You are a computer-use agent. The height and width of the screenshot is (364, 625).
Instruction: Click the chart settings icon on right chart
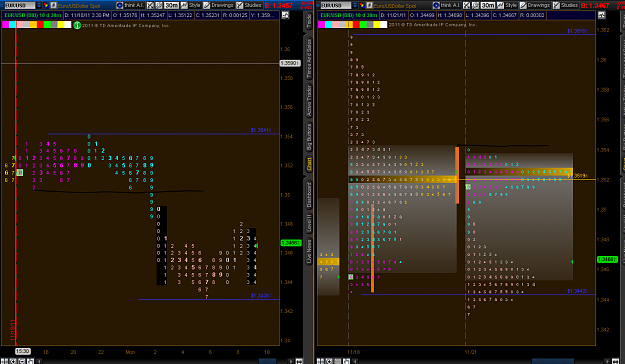pos(601,15)
